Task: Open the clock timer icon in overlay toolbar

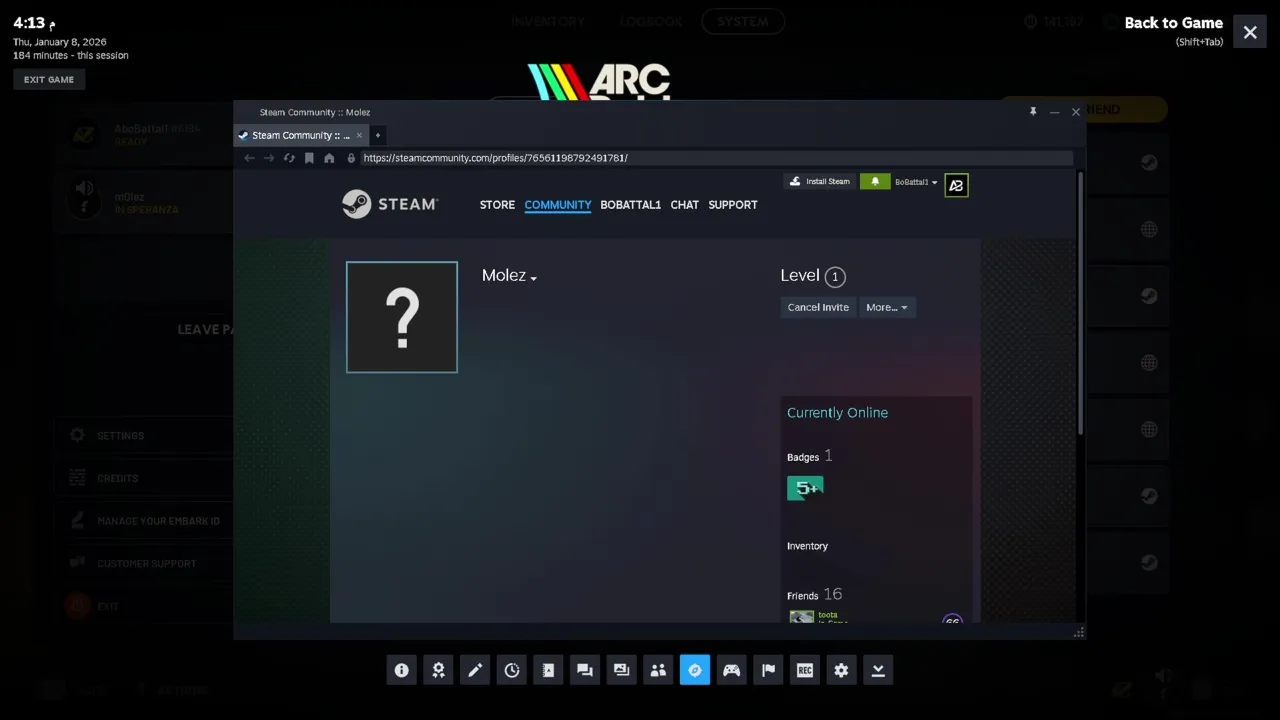Action: point(512,670)
